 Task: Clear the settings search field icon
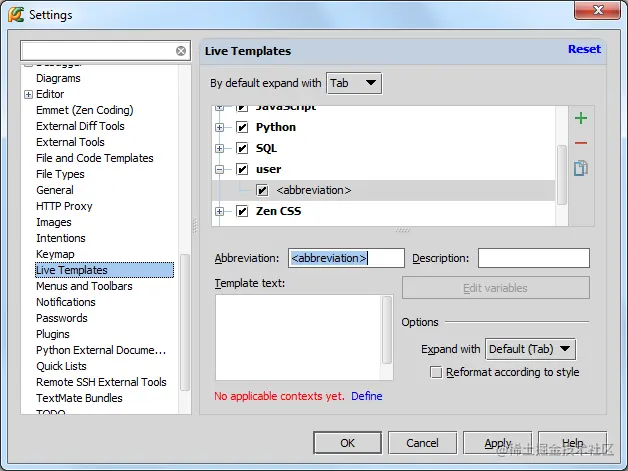coord(181,51)
